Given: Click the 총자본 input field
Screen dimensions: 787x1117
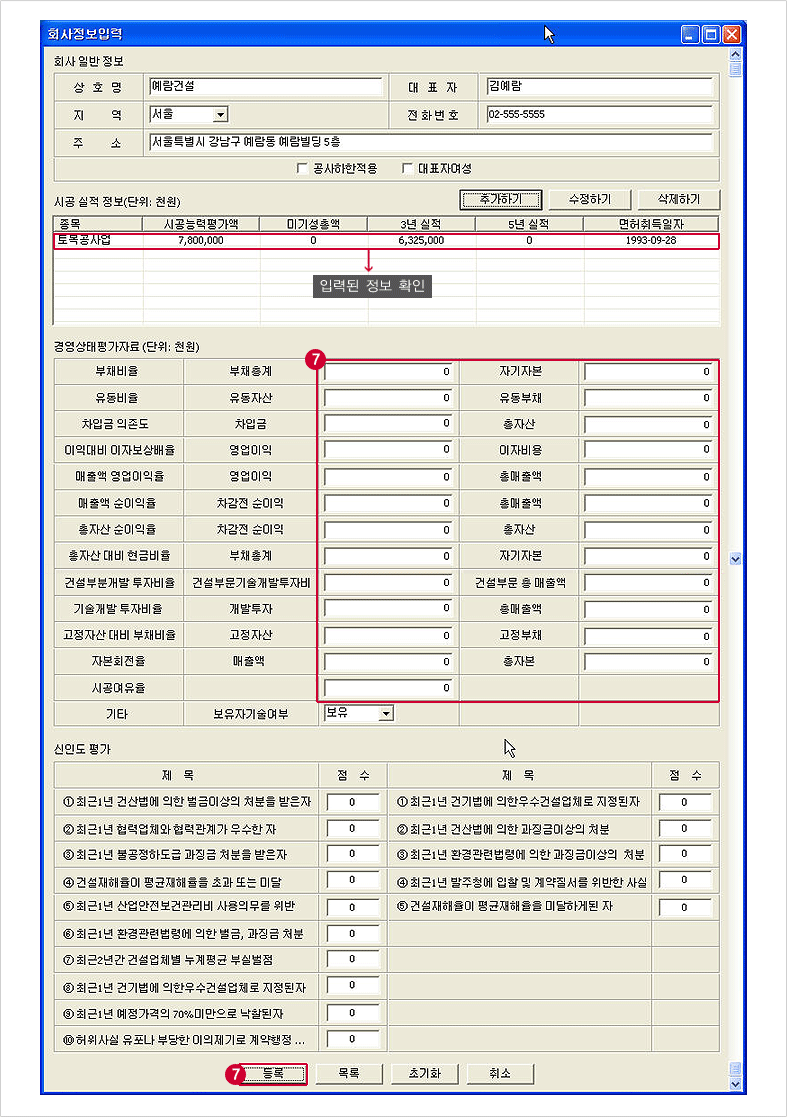Looking at the screenshot, I should tap(648, 662).
